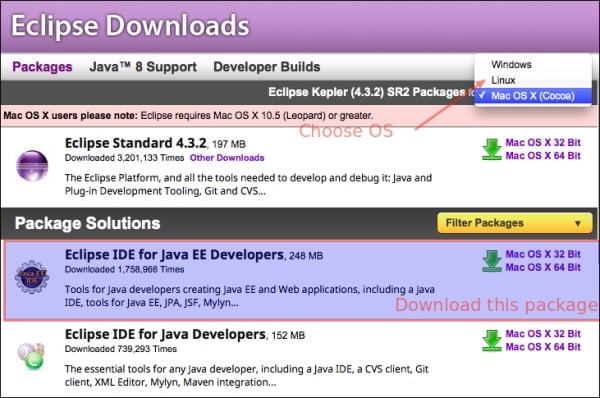Click the Package Solutions heading
Image resolution: width=600 pixels, height=398 pixels.
point(87,223)
